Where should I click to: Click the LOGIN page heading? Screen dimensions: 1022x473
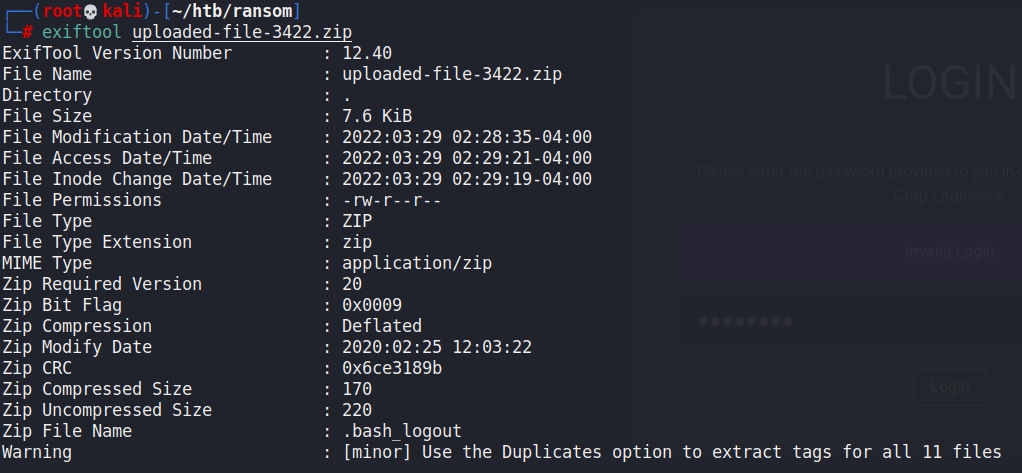point(948,84)
